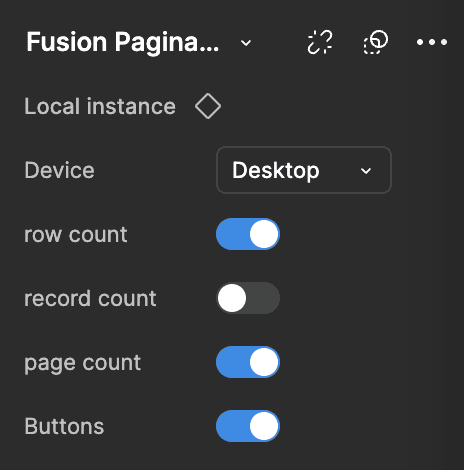Click the white knob of record count switch

point(232,298)
